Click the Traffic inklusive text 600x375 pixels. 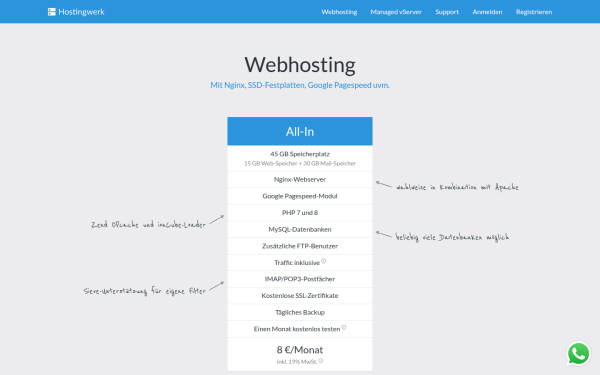[297, 263]
